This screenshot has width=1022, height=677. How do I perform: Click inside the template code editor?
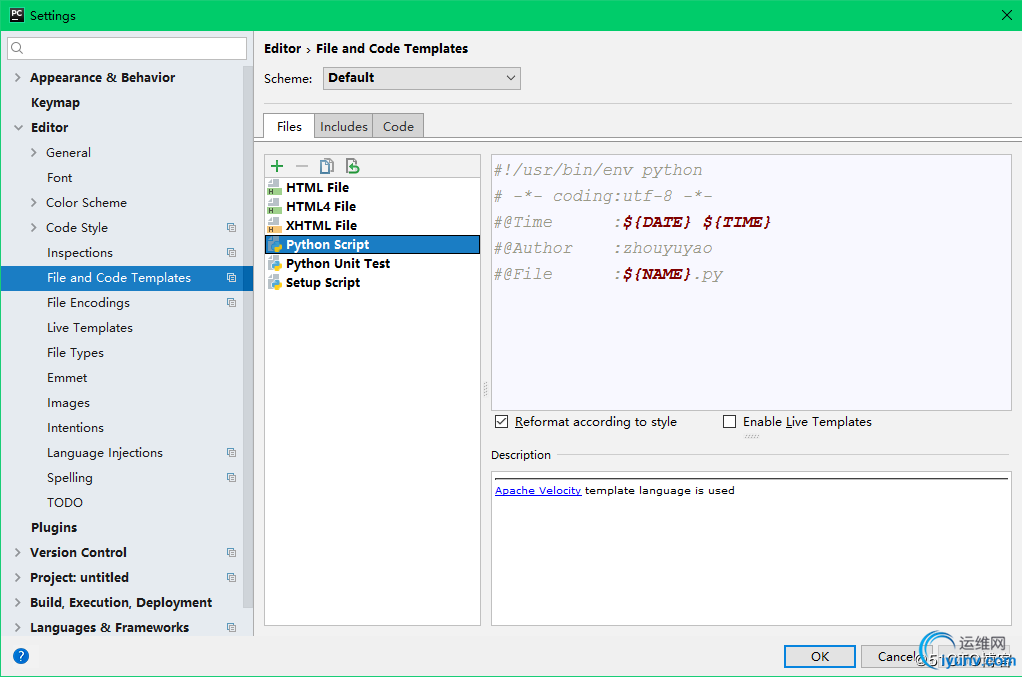(751, 282)
